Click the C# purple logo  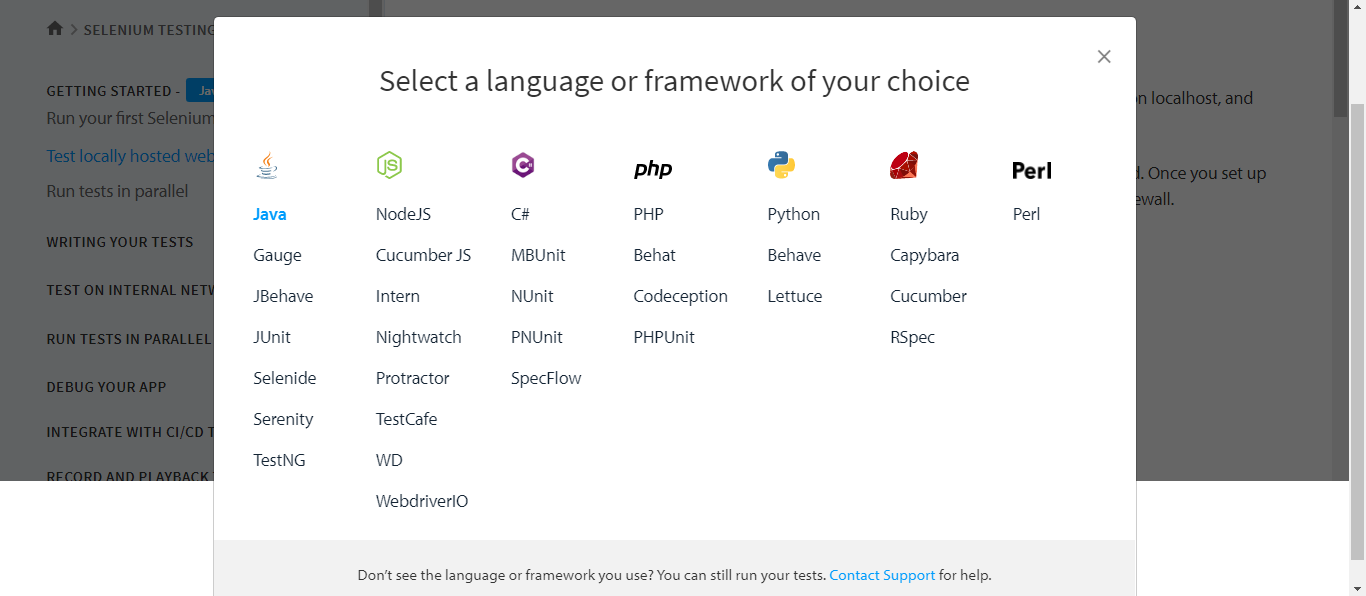522,166
